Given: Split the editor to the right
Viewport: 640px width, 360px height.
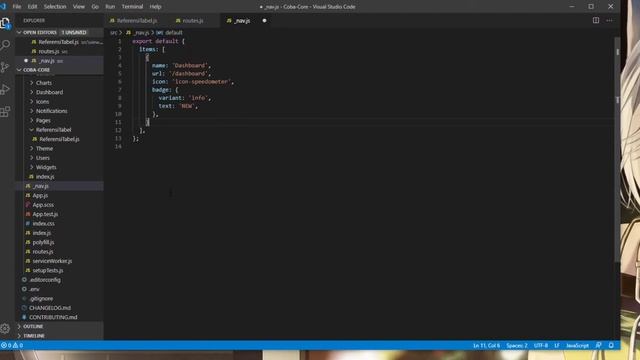Looking at the screenshot, I should pyautogui.click(x=596, y=20).
